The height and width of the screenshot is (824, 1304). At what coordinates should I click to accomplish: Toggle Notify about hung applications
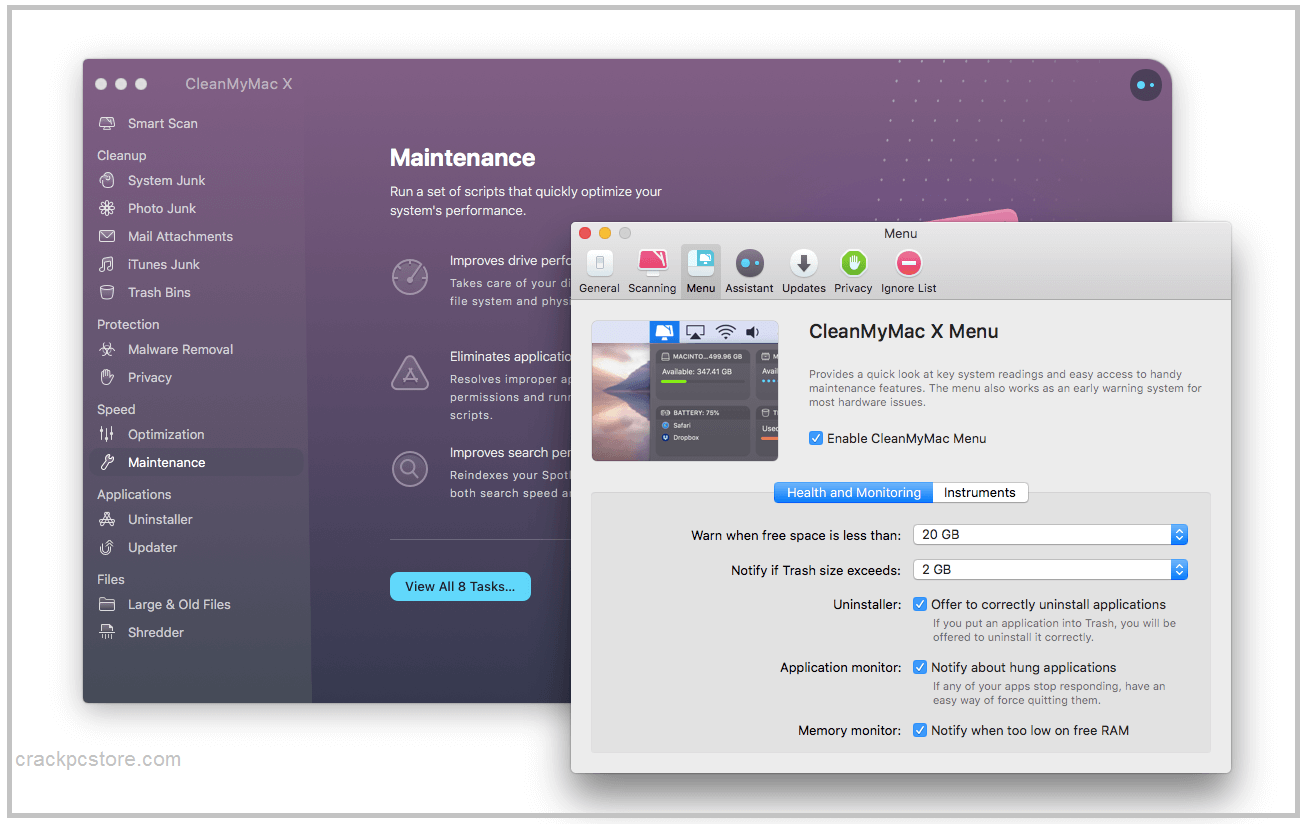pyautogui.click(x=920, y=667)
